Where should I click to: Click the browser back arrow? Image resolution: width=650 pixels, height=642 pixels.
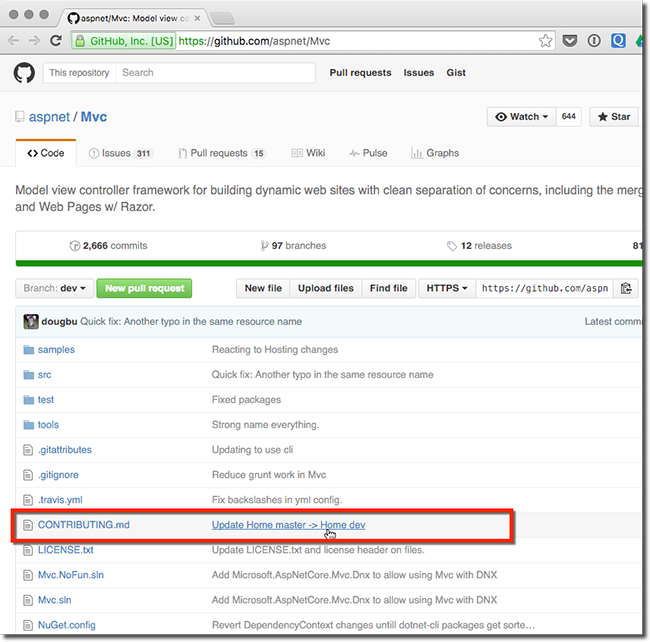tap(14, 41)
